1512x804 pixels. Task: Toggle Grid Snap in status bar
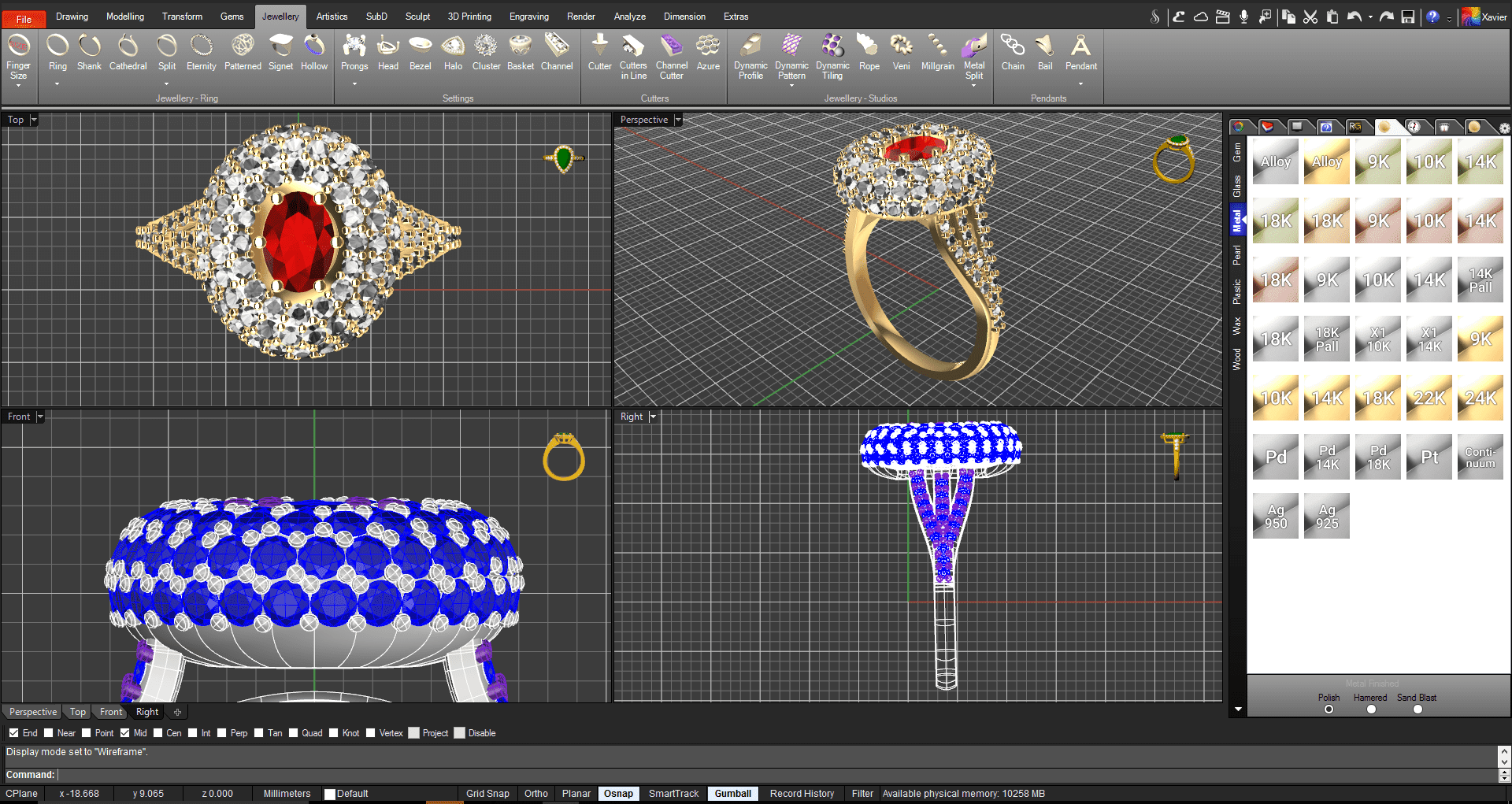[487, 794]
